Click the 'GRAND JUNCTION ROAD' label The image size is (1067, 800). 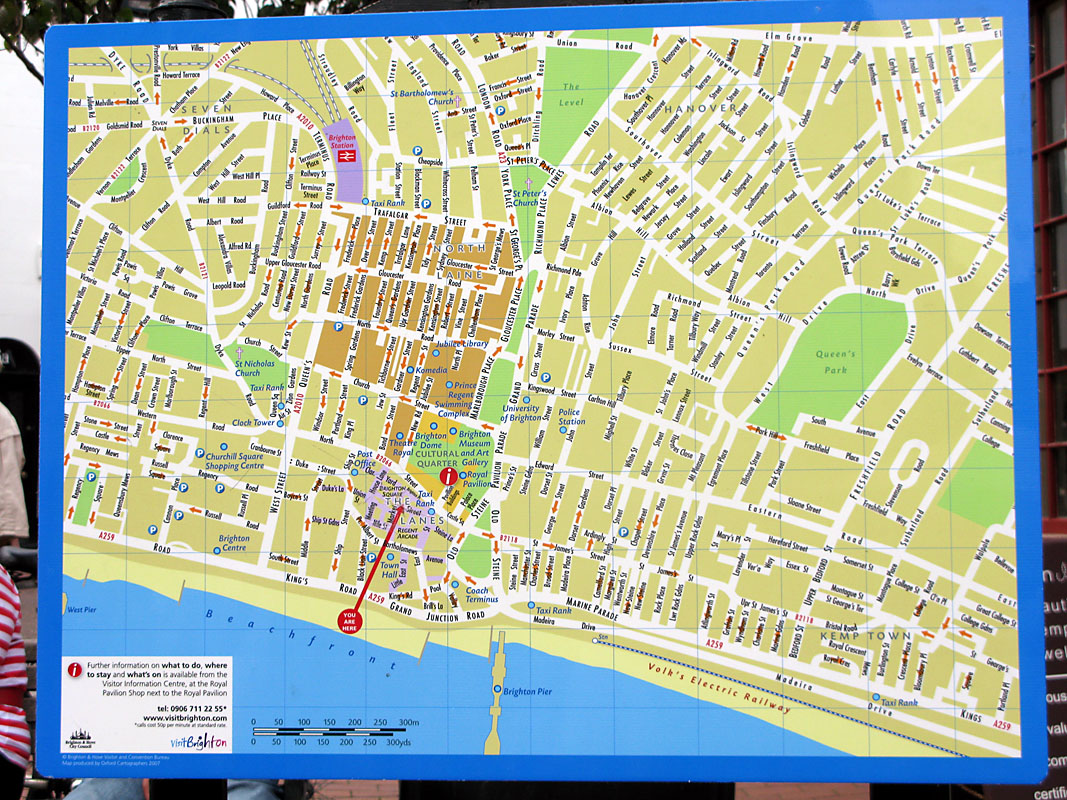pyautogui.click(x=436, y=612)
